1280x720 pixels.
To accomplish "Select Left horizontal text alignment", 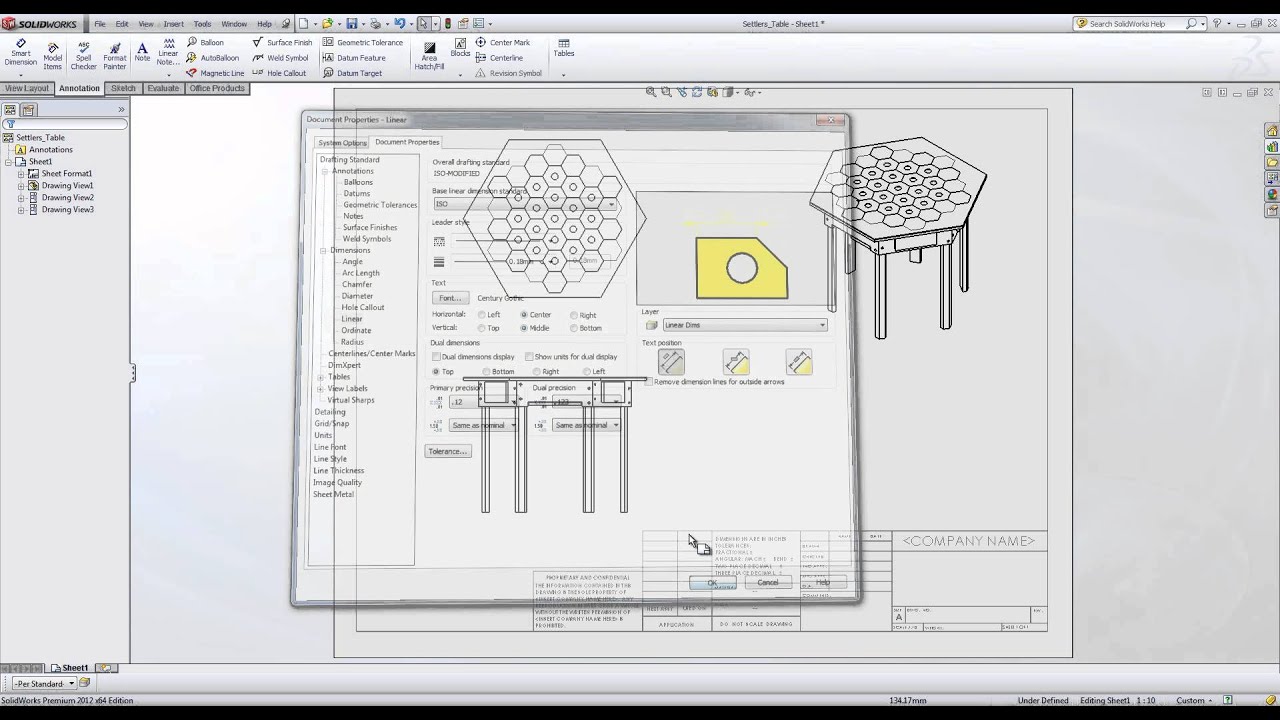I will click(x=482, y=315).
